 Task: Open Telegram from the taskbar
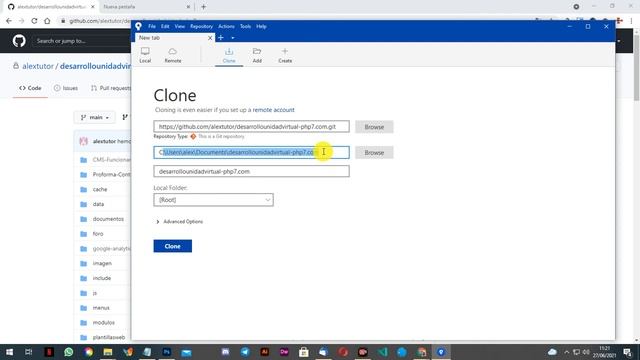click(x=245, y=352)
